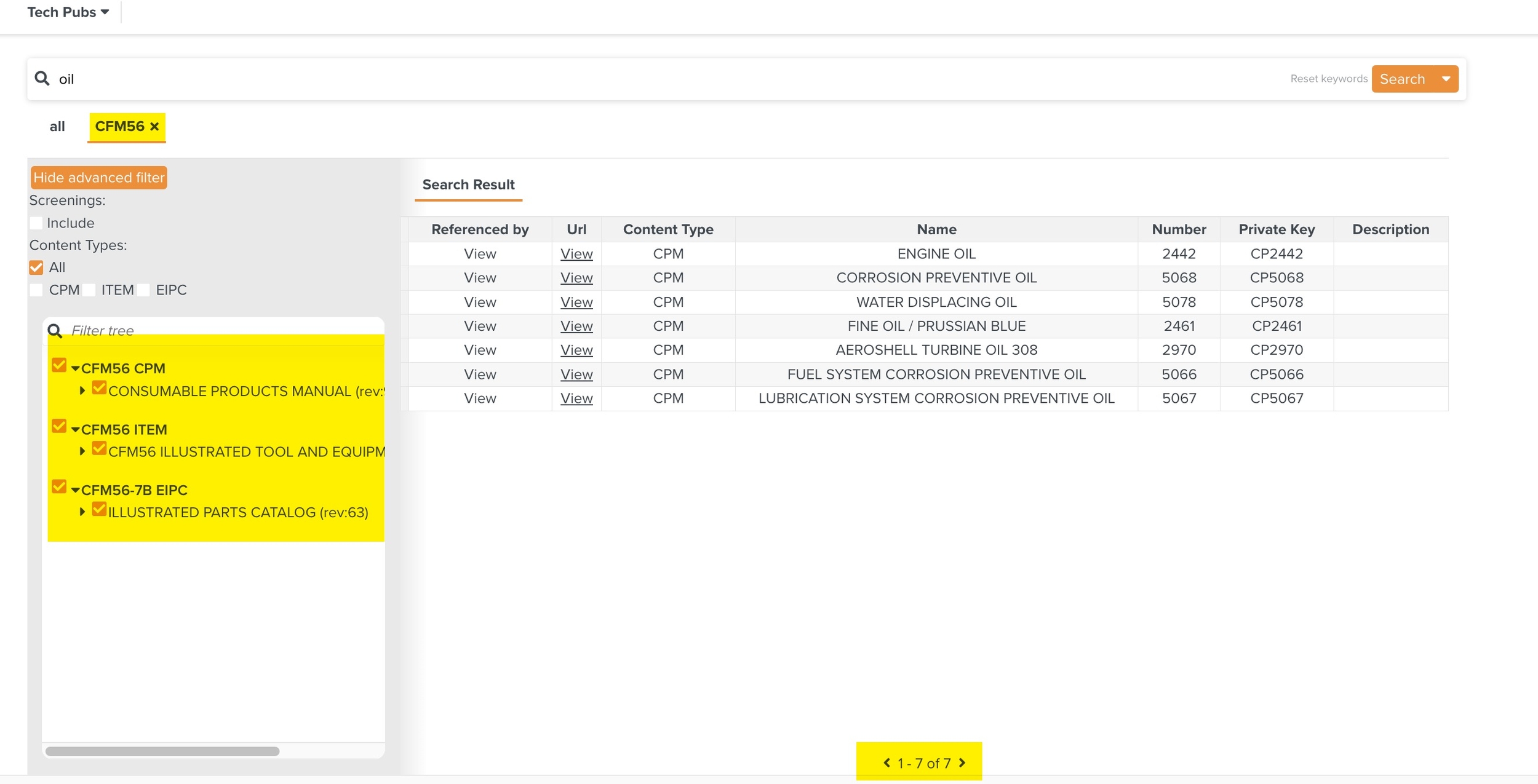Uncheck ILLUSTRATED PARTS CATALOG checkbox
Image resolution: width=1538 pixels, height=784 pixels.
(99, 510)
